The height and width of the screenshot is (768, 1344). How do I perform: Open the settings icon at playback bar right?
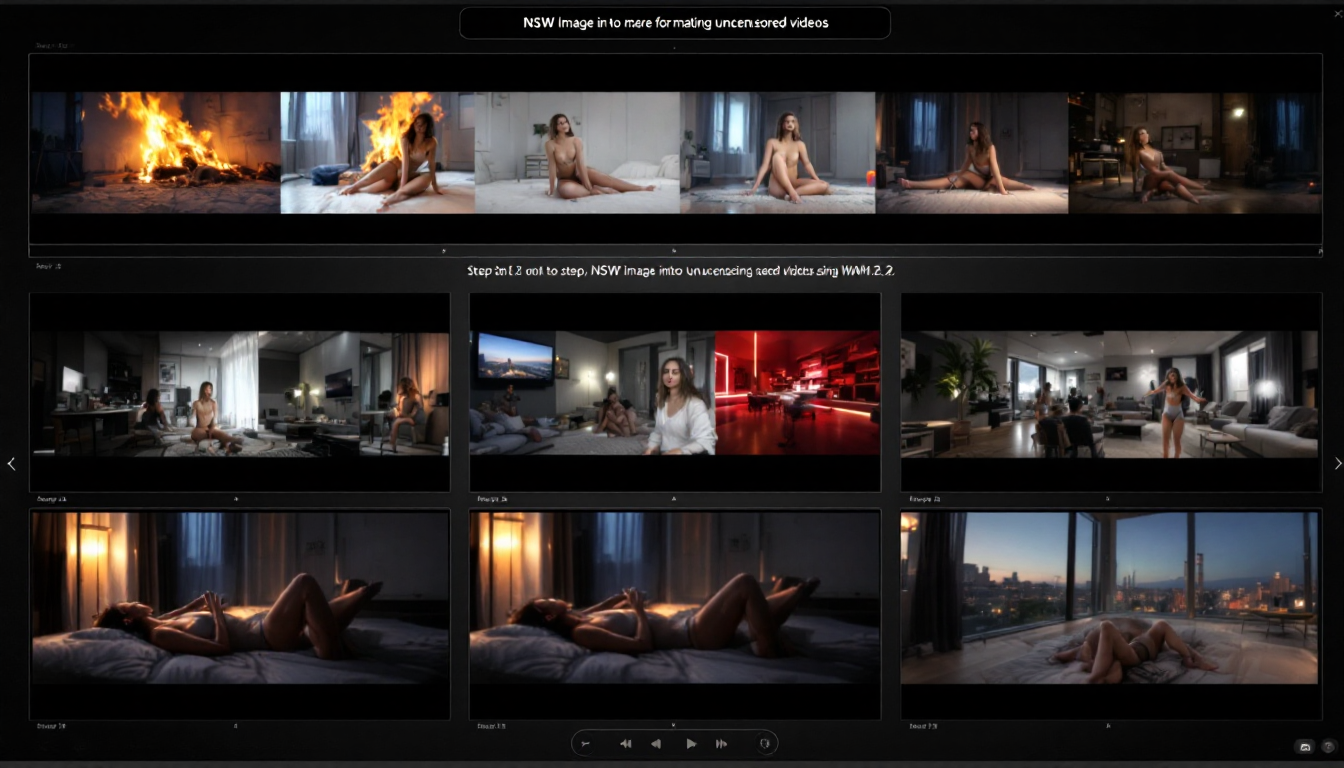[765, 743]
